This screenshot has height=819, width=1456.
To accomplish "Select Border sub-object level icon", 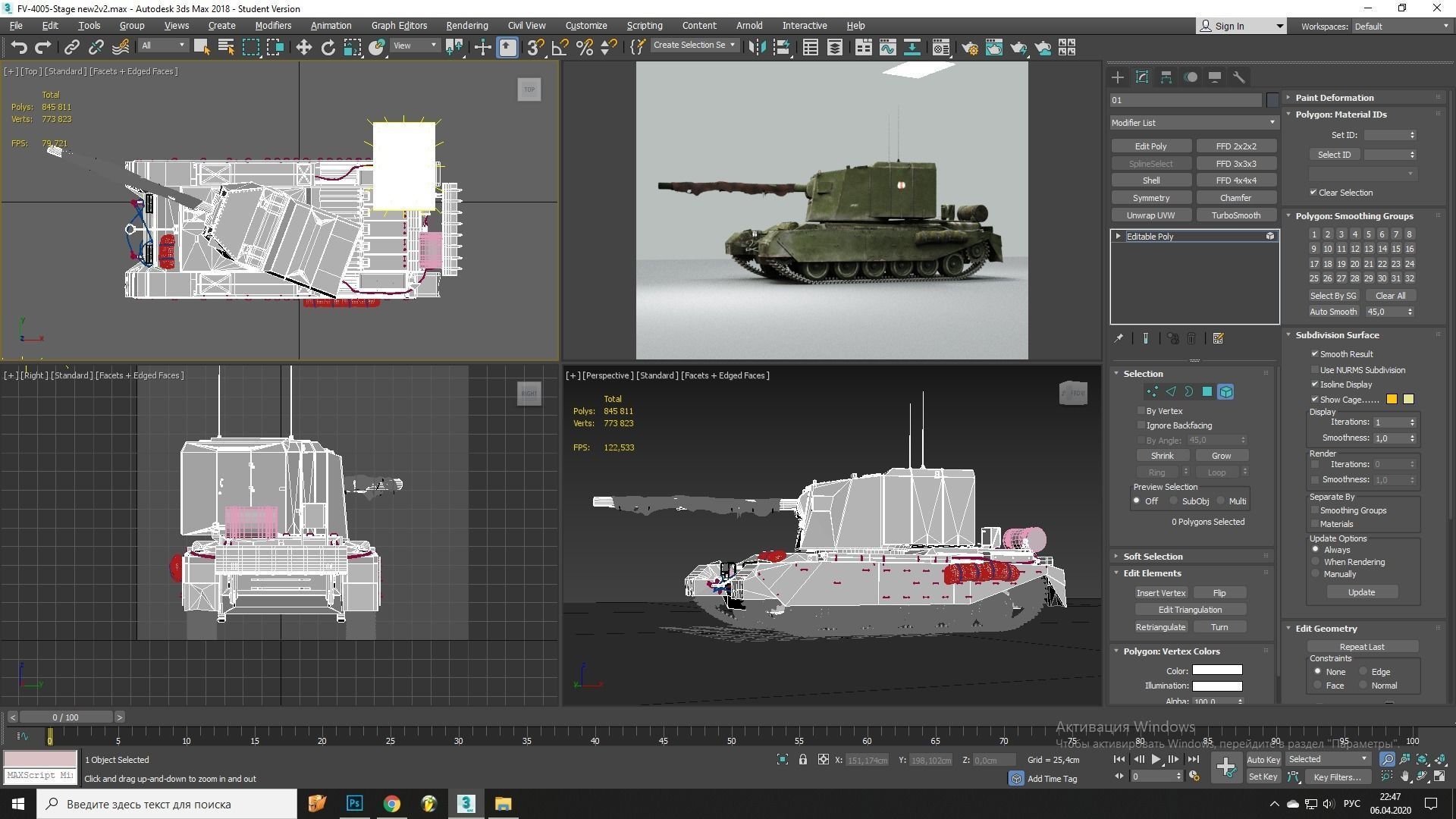I will click(1189, 392).
